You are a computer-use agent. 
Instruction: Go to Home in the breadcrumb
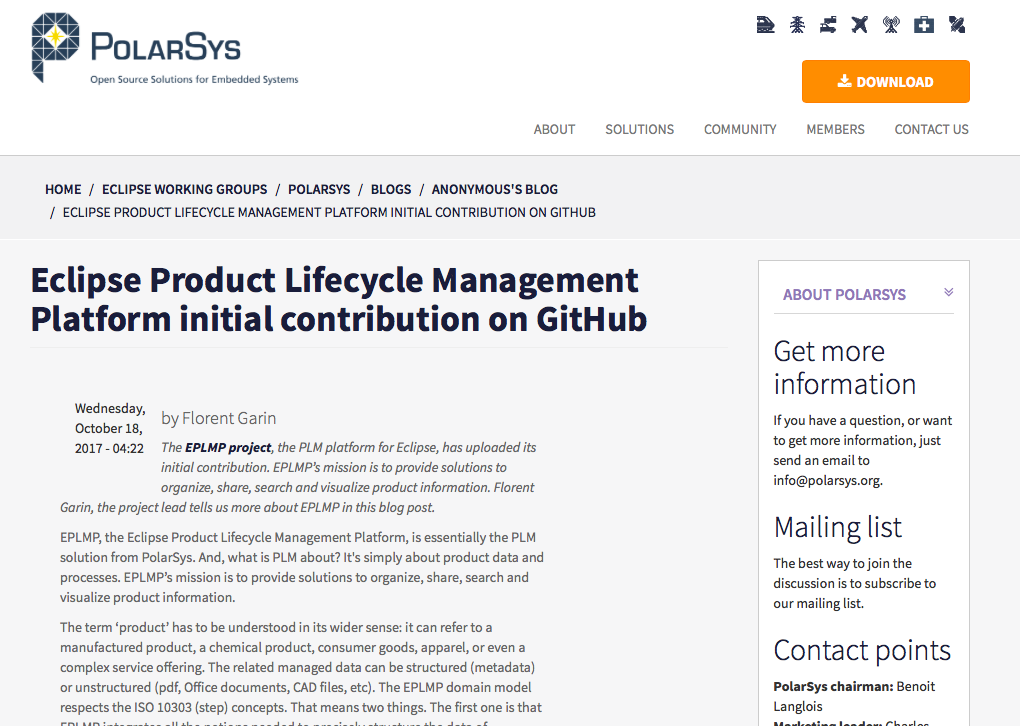pyautogui.click(x=63, y=189)
